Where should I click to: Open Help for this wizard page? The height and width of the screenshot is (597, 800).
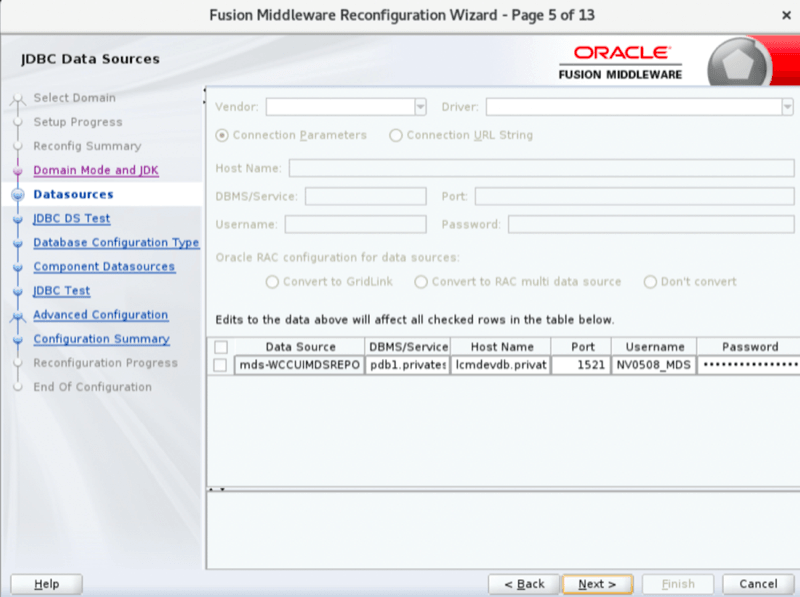[46, 584]
